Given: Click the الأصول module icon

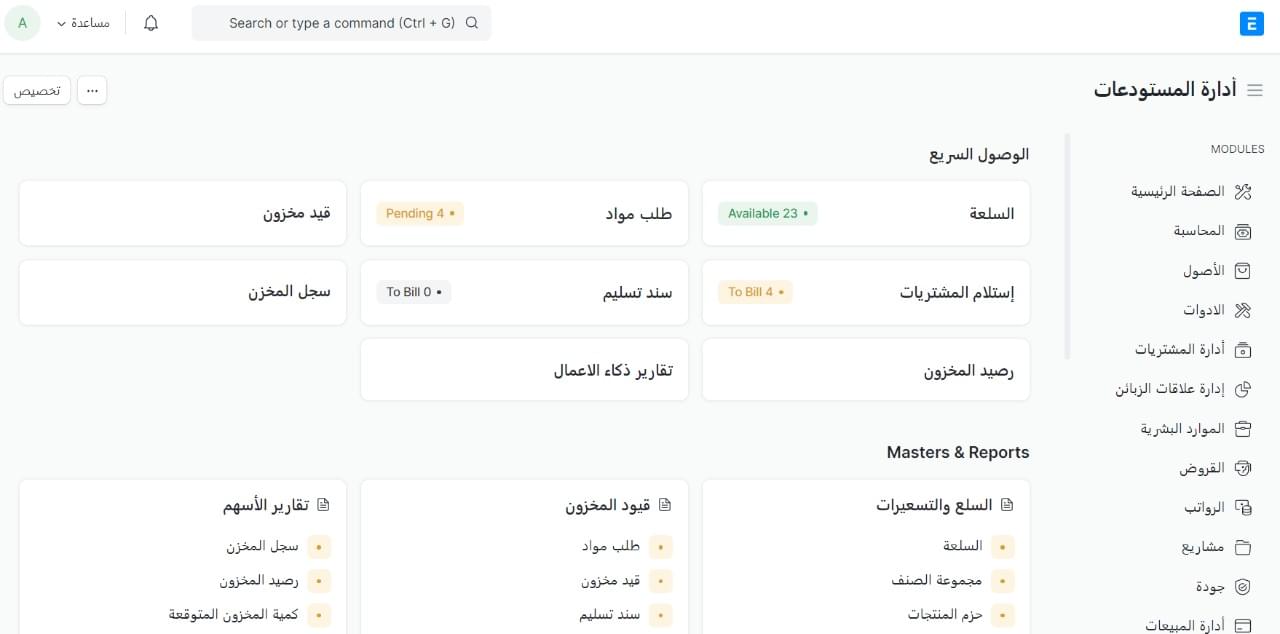Looking at the screenshot, I should [x=1243, y=270].
